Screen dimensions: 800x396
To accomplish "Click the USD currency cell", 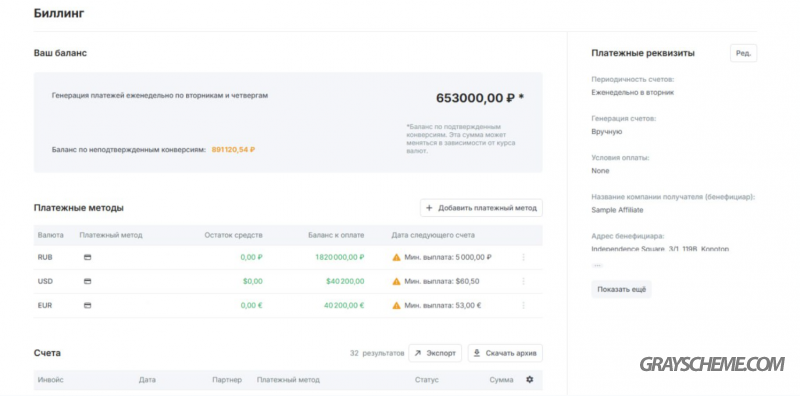I will (x=45, y=281).
